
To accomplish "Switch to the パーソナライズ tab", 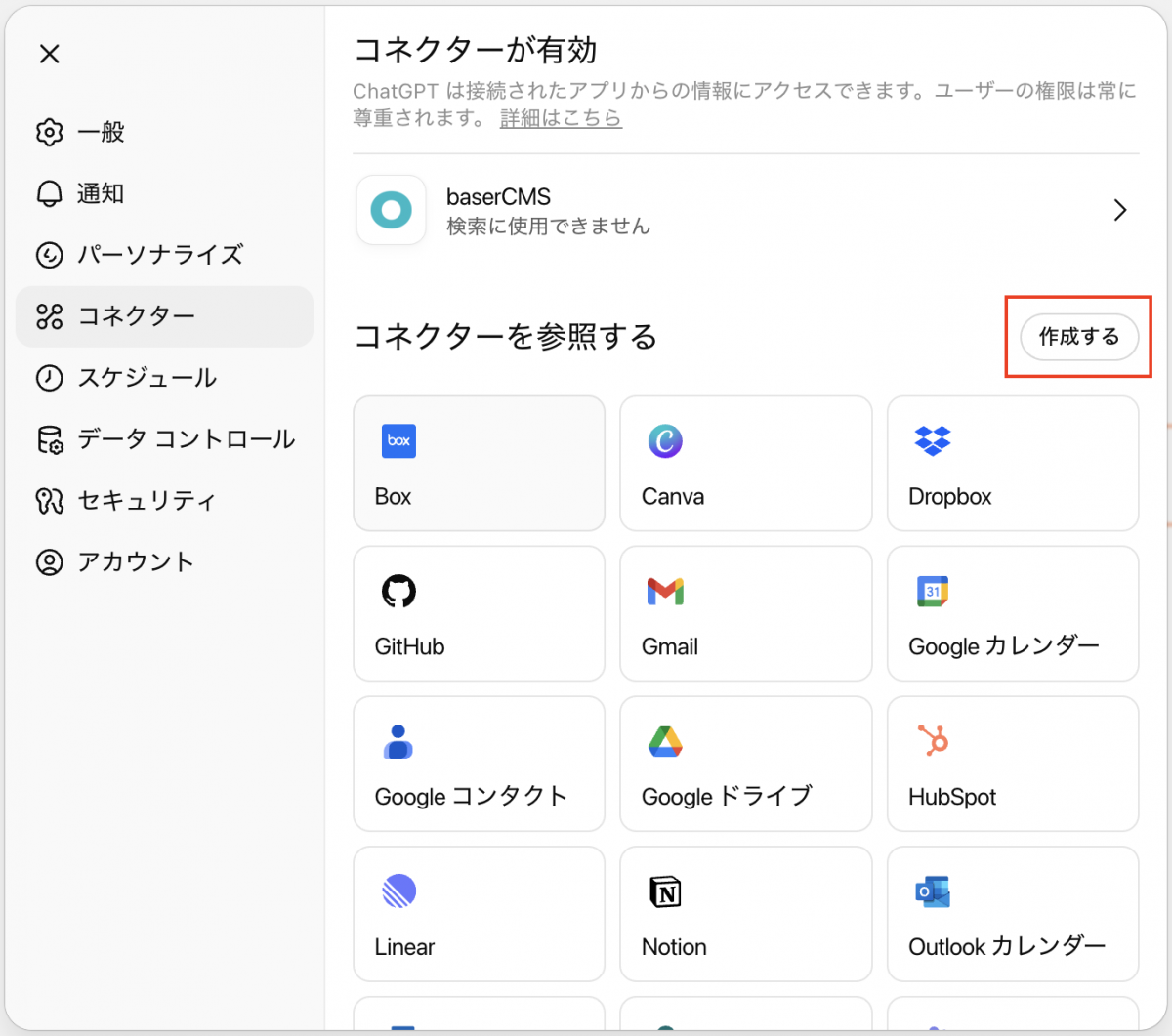I will coord(164,255).
